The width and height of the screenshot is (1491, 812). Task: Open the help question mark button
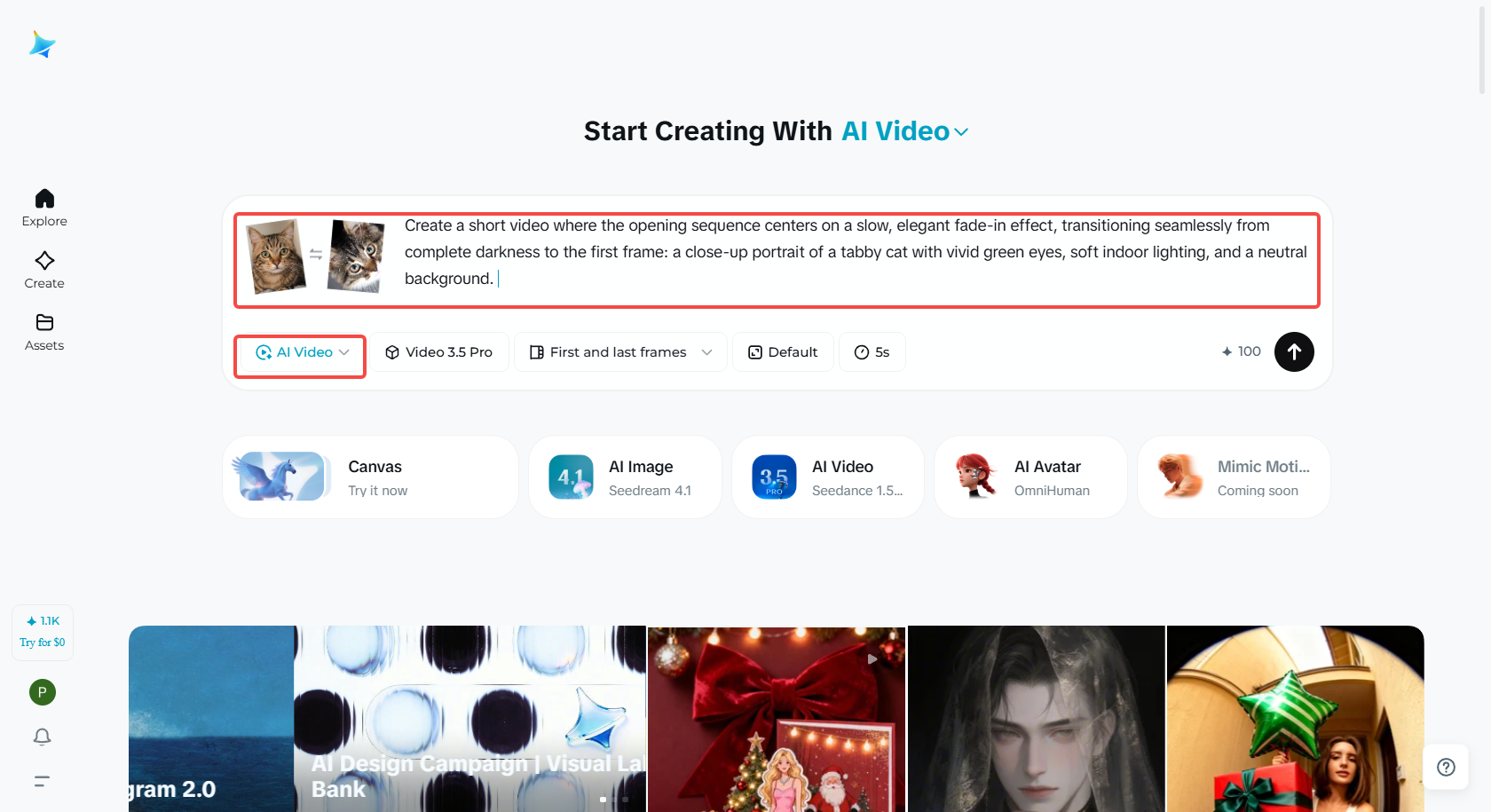coord(1446,767)
